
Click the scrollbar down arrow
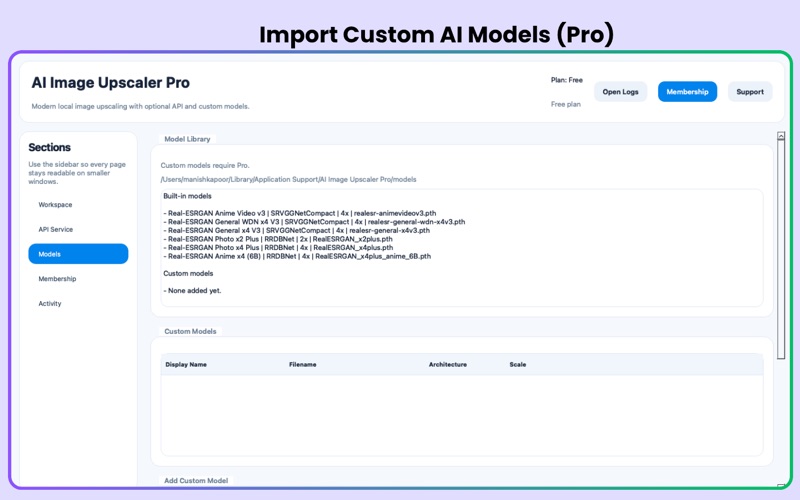pyautogui.click(x=781, y=486)
